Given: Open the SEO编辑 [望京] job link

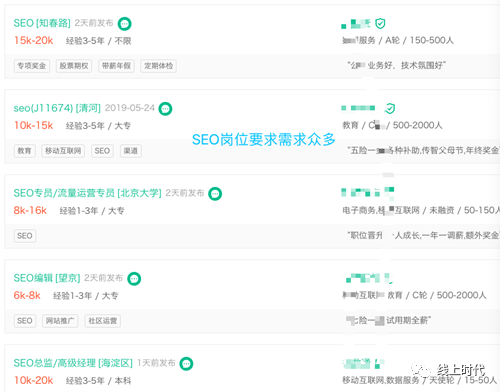Looking at the screenshot, I should tap(47, 278).
